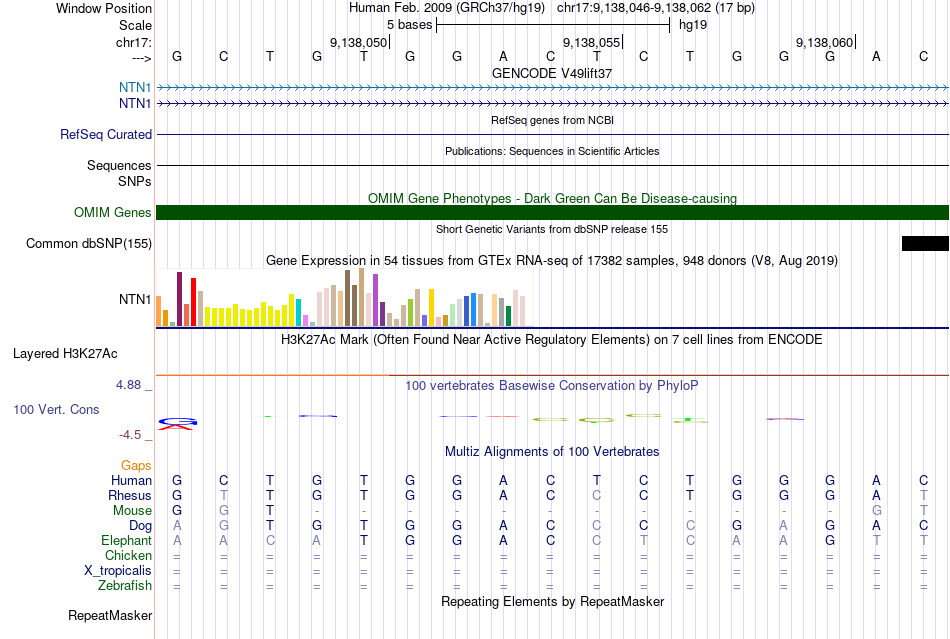Select the light blue NTN1 intron arrow line

point(553,88)
